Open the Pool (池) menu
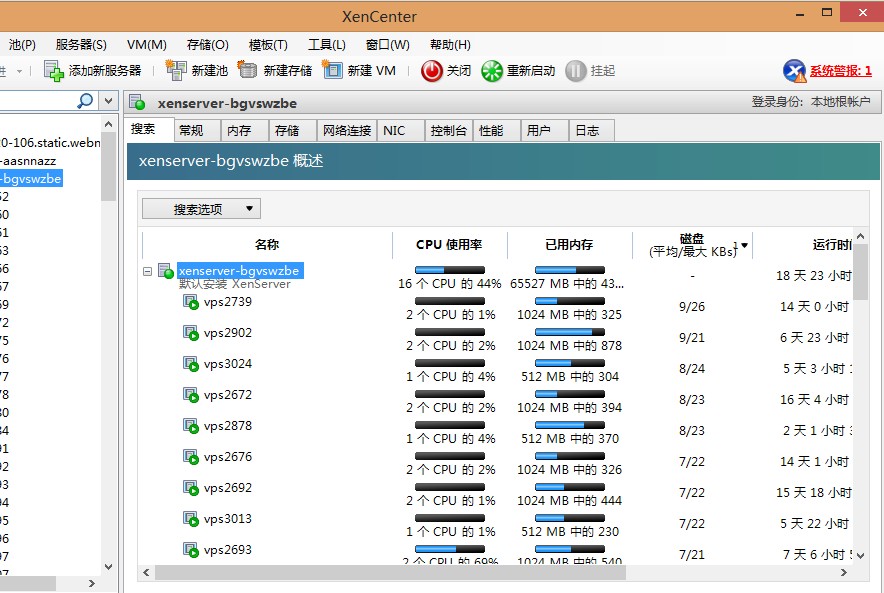Screen dimensions: 884x593 23,45
